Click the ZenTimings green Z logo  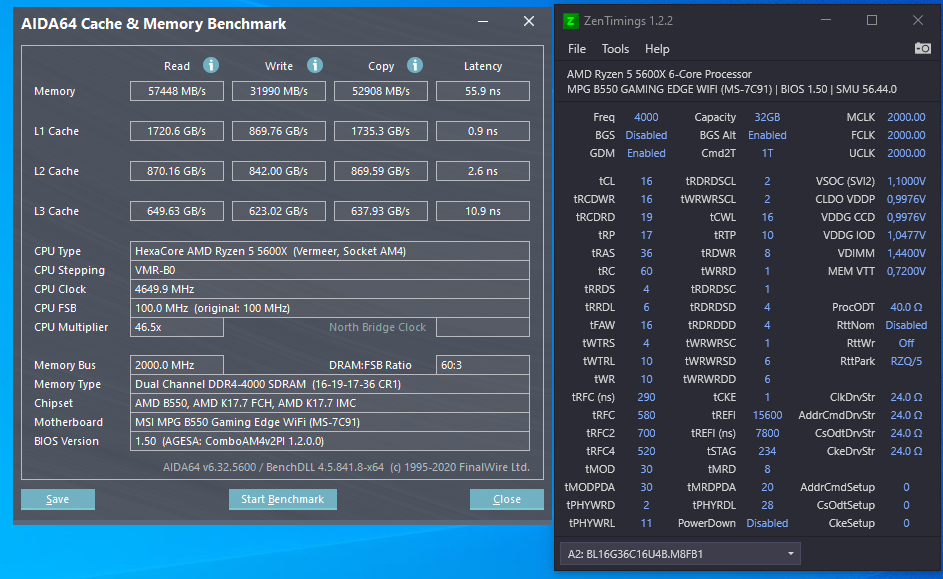click(x=570, y=21)
